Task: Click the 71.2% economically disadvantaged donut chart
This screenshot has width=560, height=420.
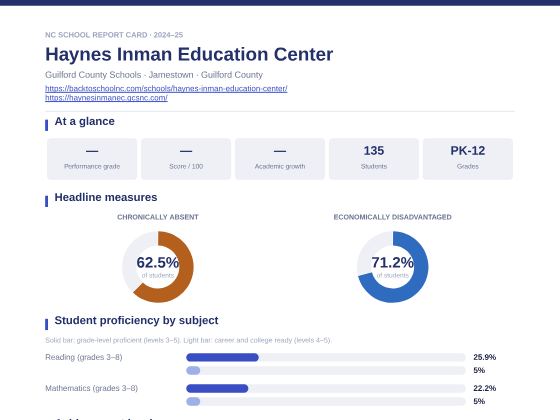Action: coord(392,267)
